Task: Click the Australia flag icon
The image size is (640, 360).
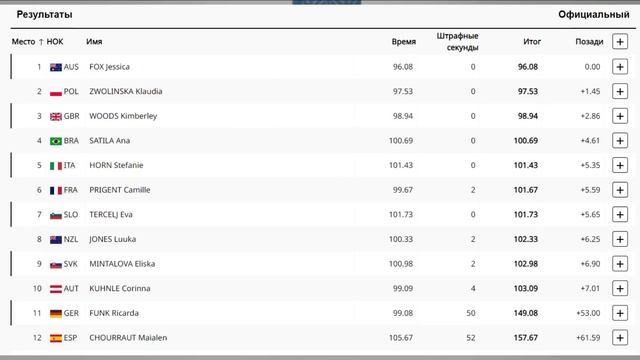Action: click(x=56, y=67)
